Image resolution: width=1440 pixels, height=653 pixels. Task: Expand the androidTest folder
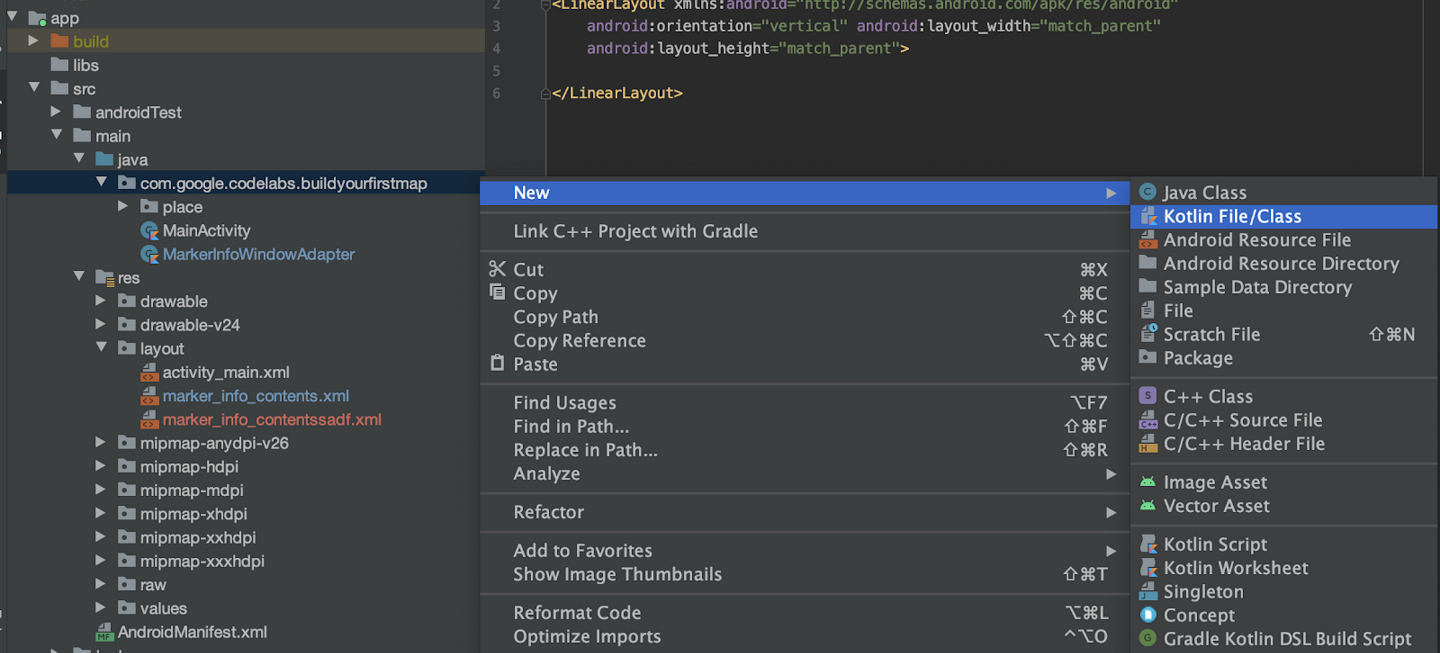pos(57,112)
